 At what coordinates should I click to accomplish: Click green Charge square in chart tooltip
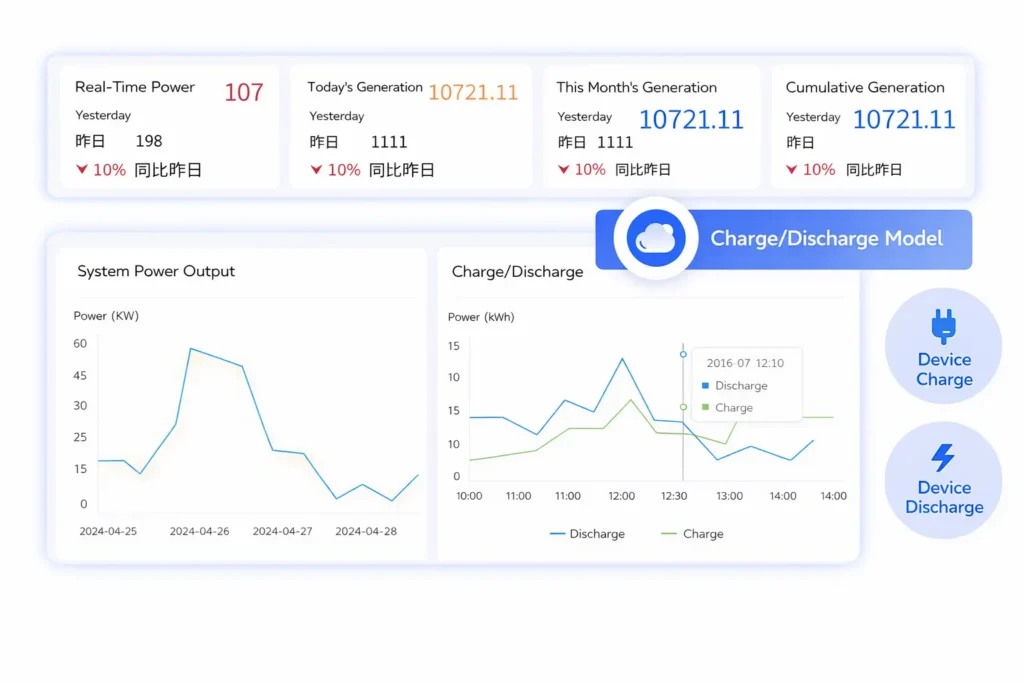pos(706,408)
